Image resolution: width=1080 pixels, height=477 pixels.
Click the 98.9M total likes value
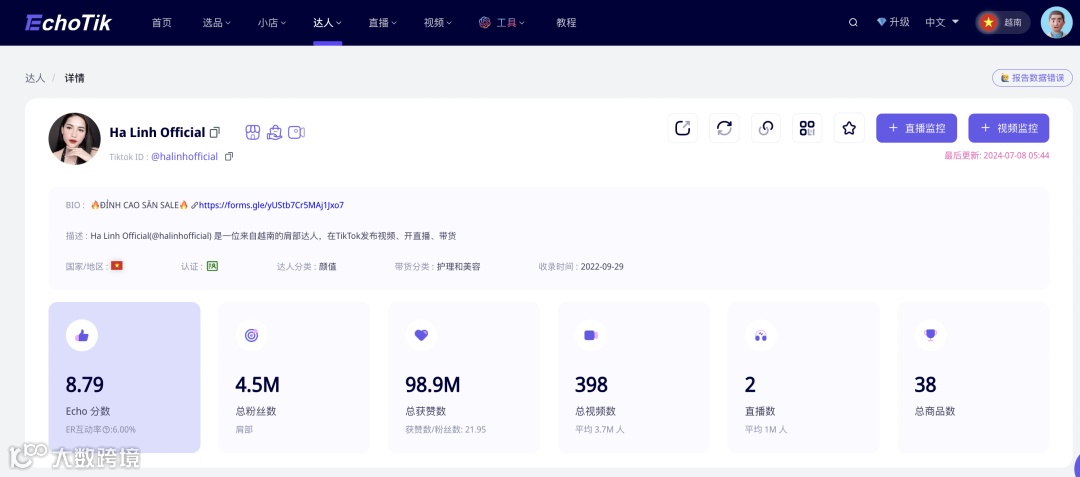pos(433,384)
